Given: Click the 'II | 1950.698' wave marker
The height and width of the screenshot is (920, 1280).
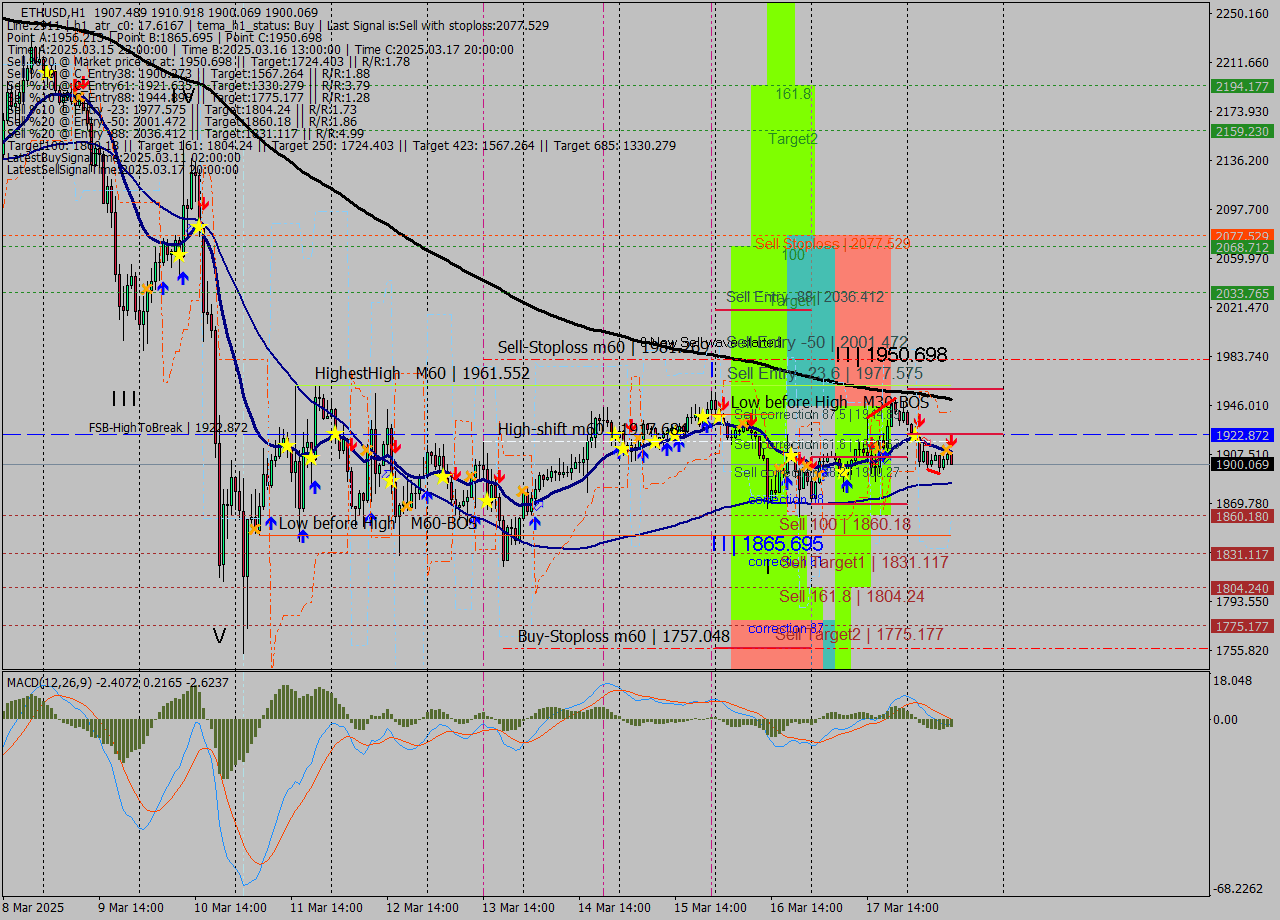Looking at the screenshot, I should [891, 355].
